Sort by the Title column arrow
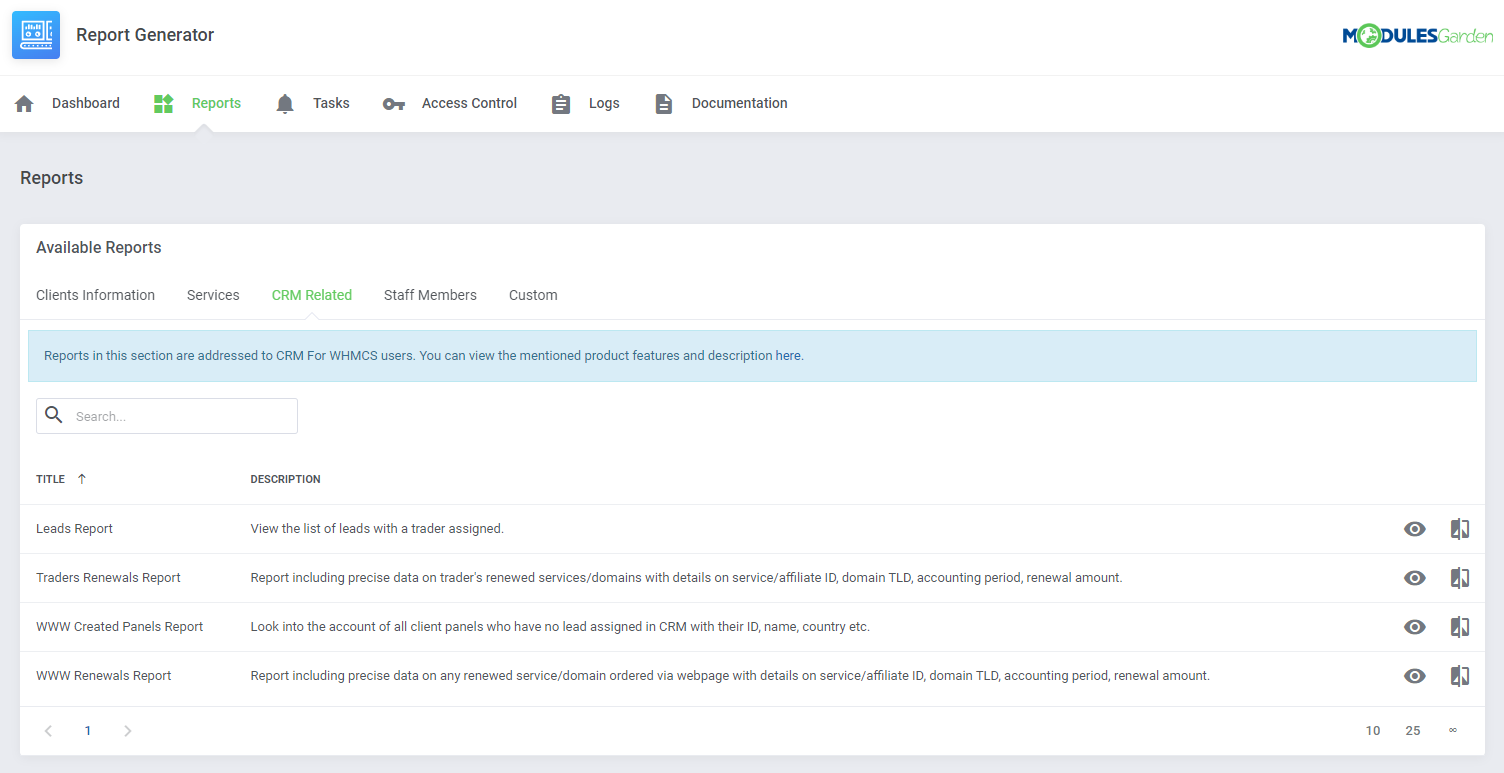Screen dimensions: 1504x773 click(82, 479)
